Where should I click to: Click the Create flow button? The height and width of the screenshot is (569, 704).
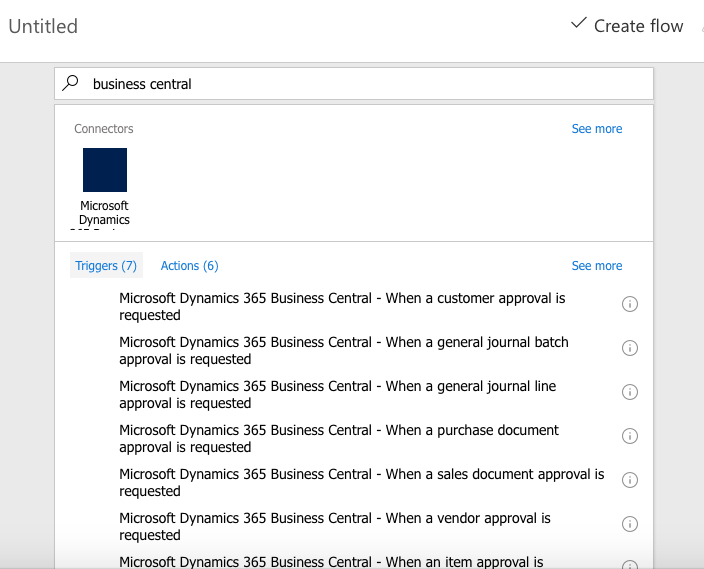coord(627,26)
